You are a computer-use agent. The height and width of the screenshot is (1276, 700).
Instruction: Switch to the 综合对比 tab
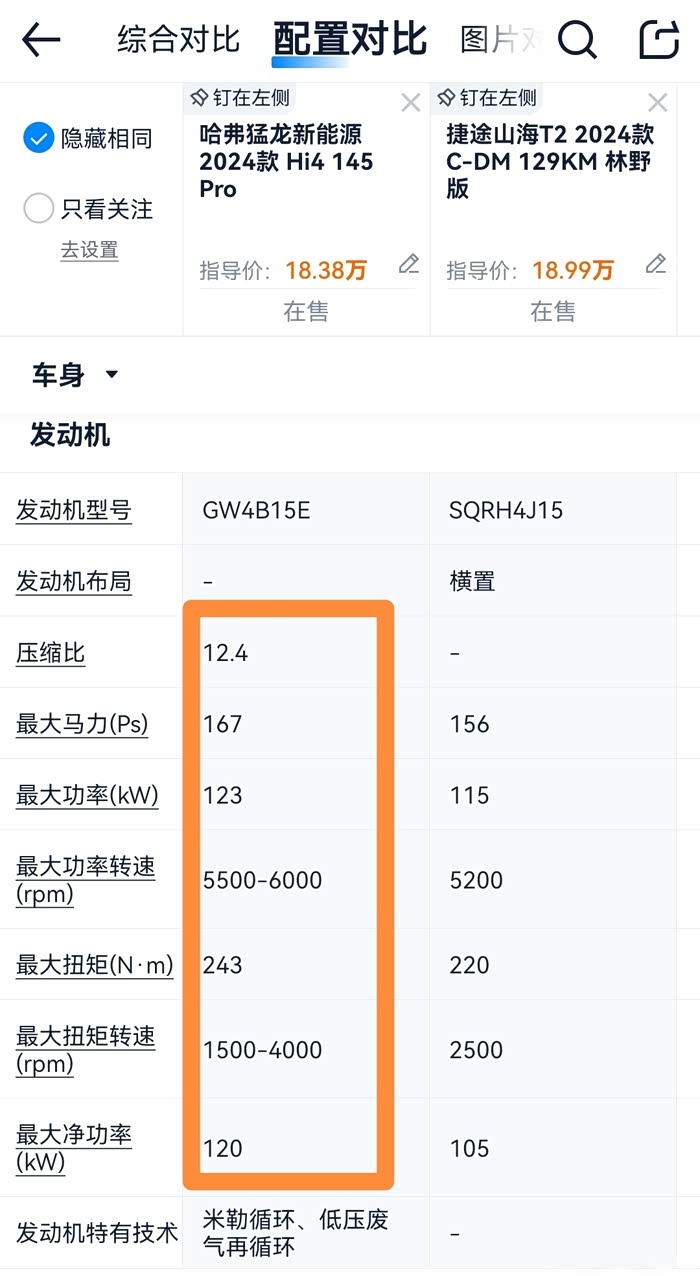click(178, 40)
